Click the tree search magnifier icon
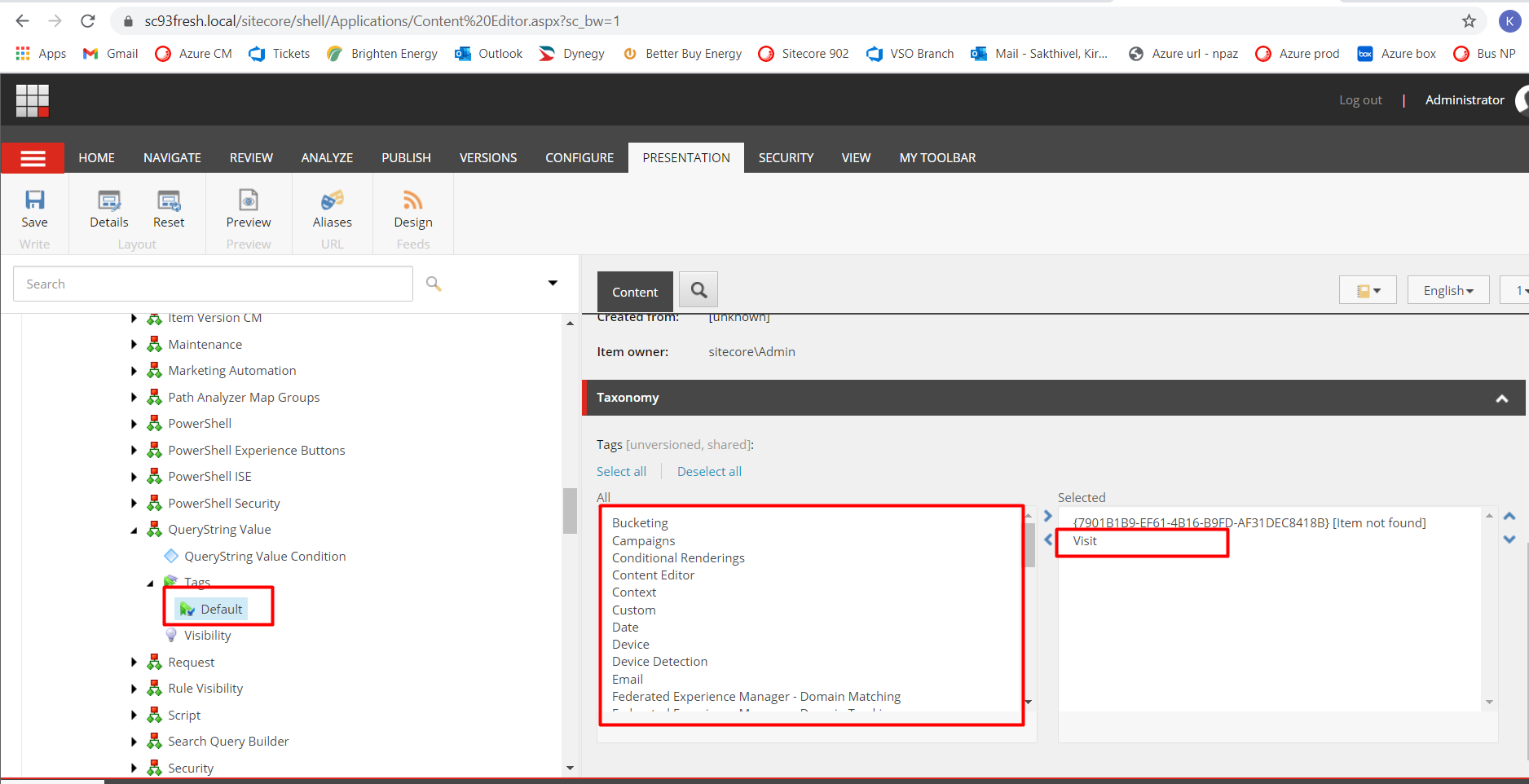 [x=434, y=284]
